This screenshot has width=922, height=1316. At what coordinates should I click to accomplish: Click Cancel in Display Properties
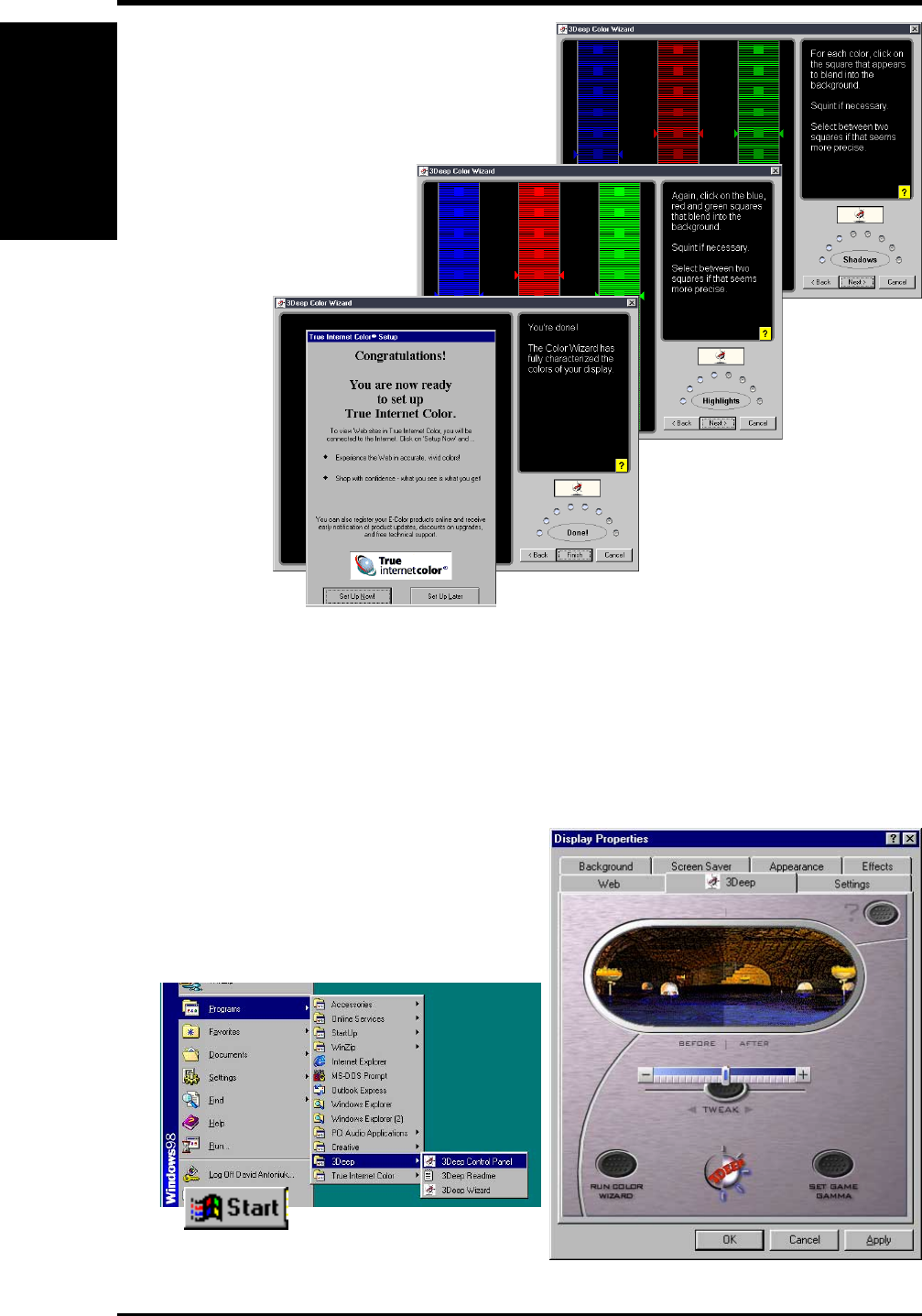(x=804, y=1239)
